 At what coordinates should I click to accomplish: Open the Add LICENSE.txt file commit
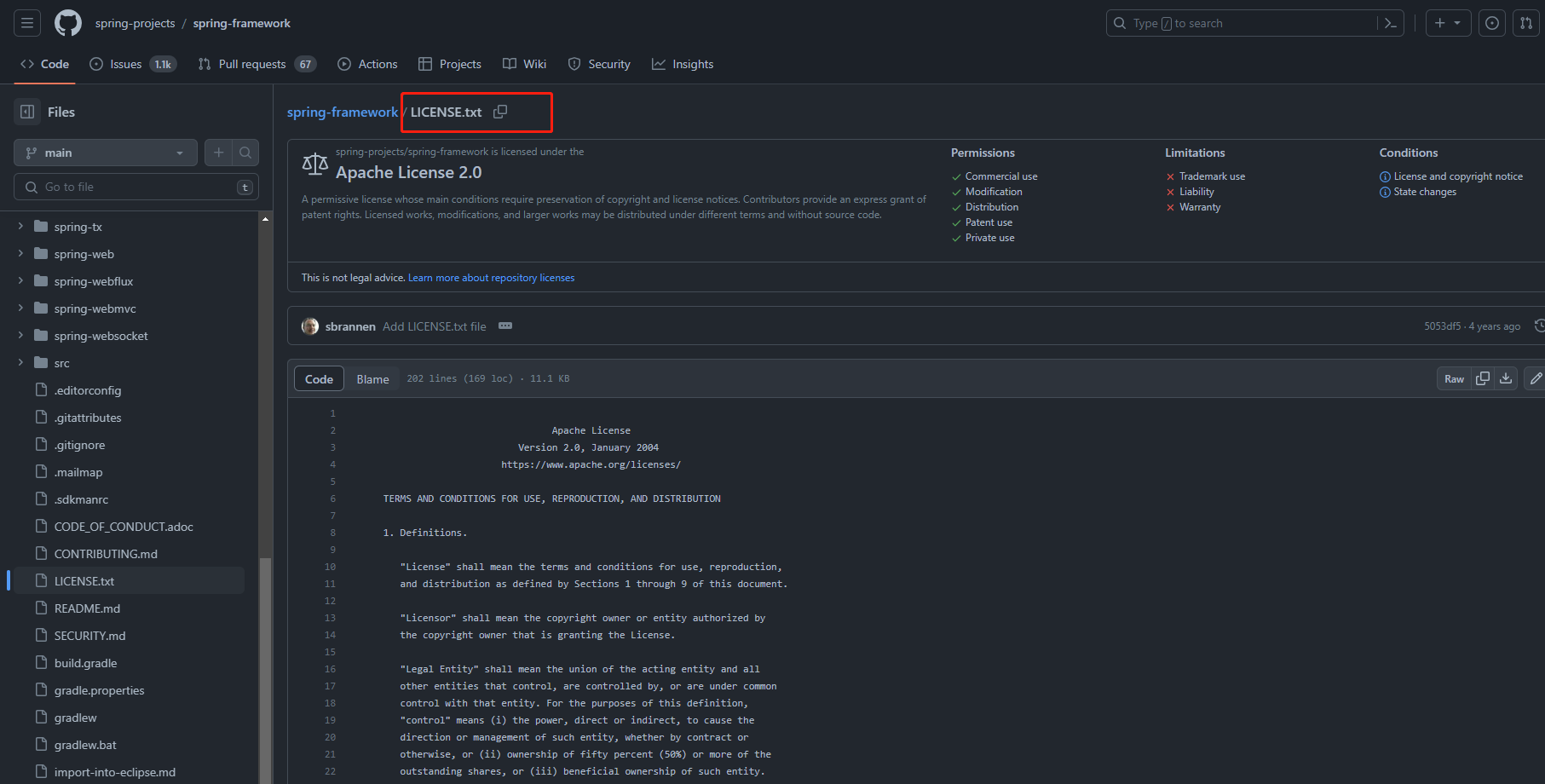[x=435, y=326]
